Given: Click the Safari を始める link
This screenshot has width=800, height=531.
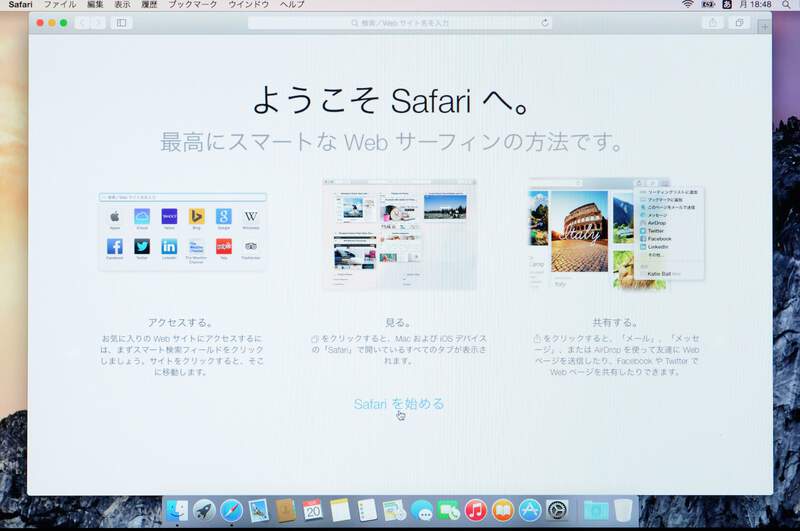Looking at the screenshot, I should 398,403.
